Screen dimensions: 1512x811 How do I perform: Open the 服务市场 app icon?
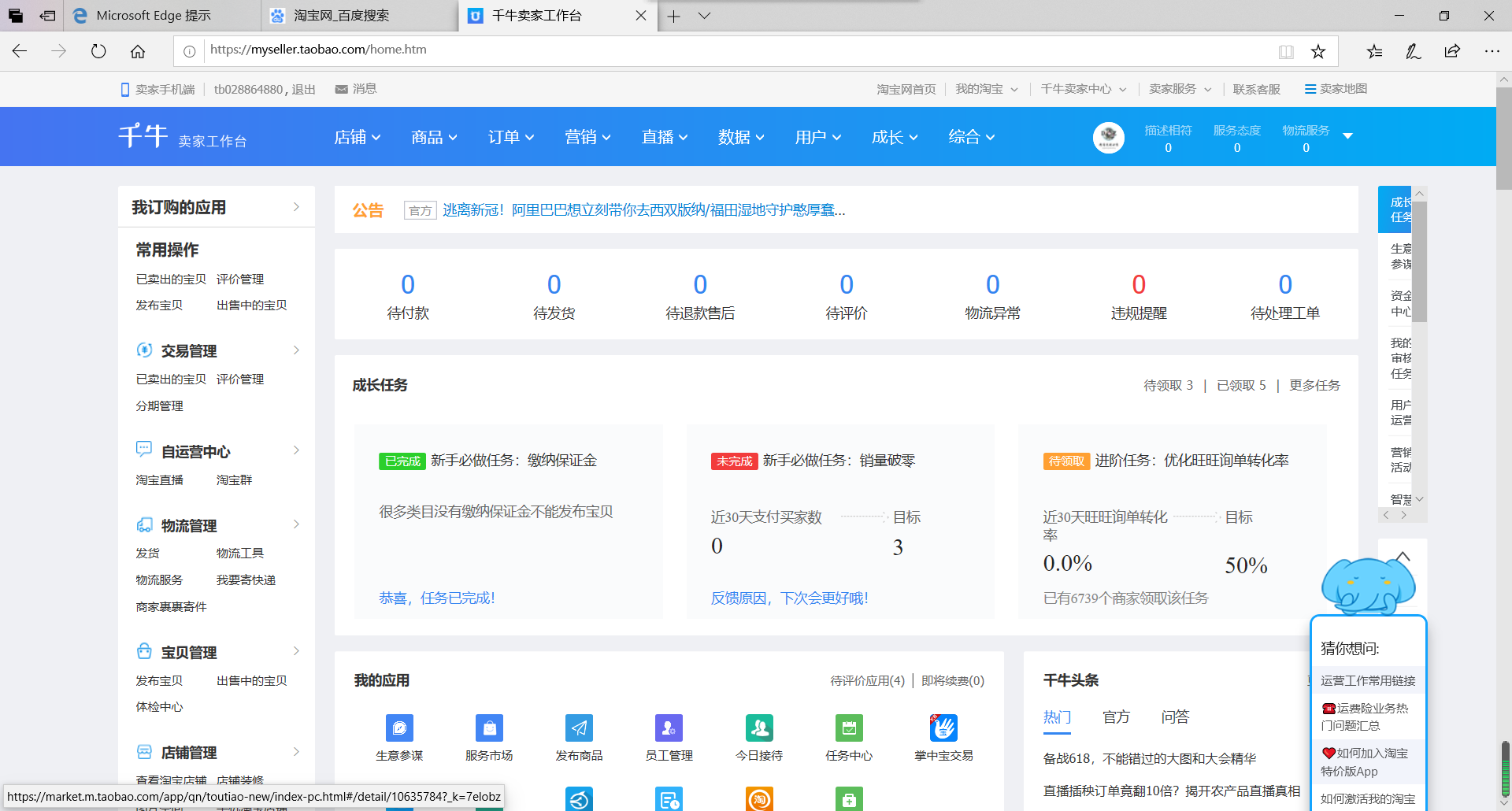click(489, 728)
